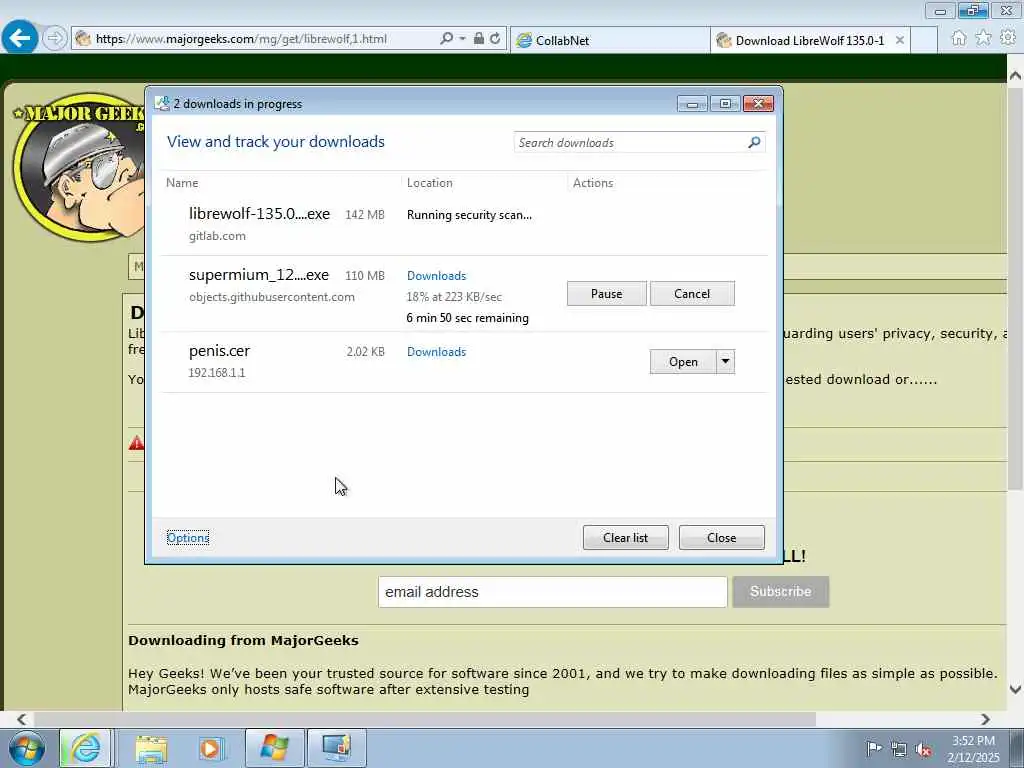Cancel the supermium download
Viewport: 1024px width, 768px height.
pyautogui.click(x=692, y=294)
